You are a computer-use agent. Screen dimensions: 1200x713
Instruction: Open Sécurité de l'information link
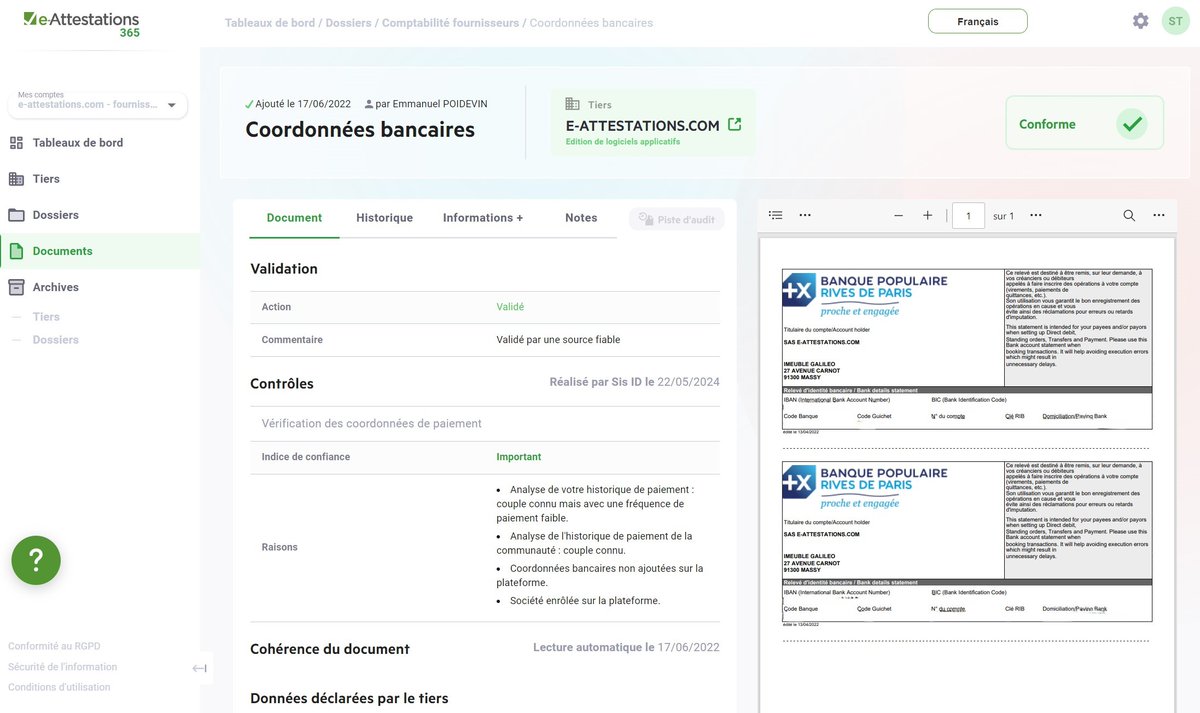(x=62, y=667)
